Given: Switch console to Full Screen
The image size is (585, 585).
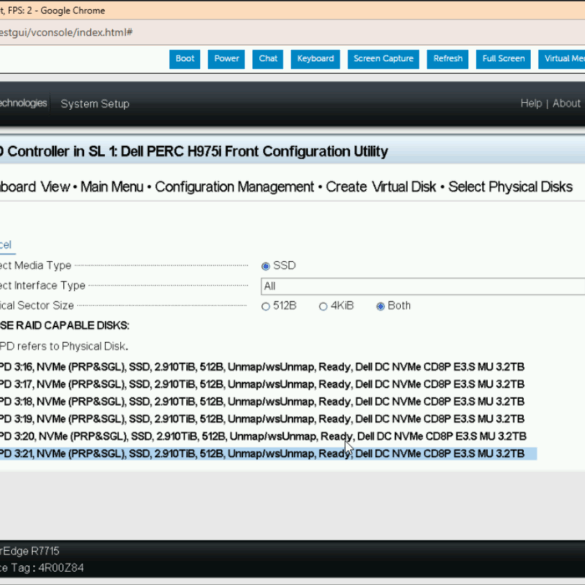Looking at the screenshot, I should pos(503,59).
